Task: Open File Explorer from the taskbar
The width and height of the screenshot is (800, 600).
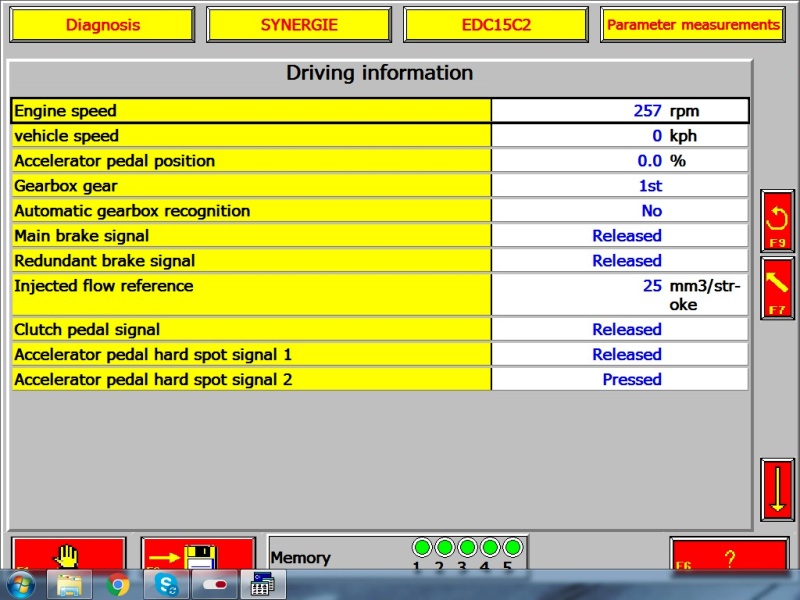Action: [x=69, y=585]
